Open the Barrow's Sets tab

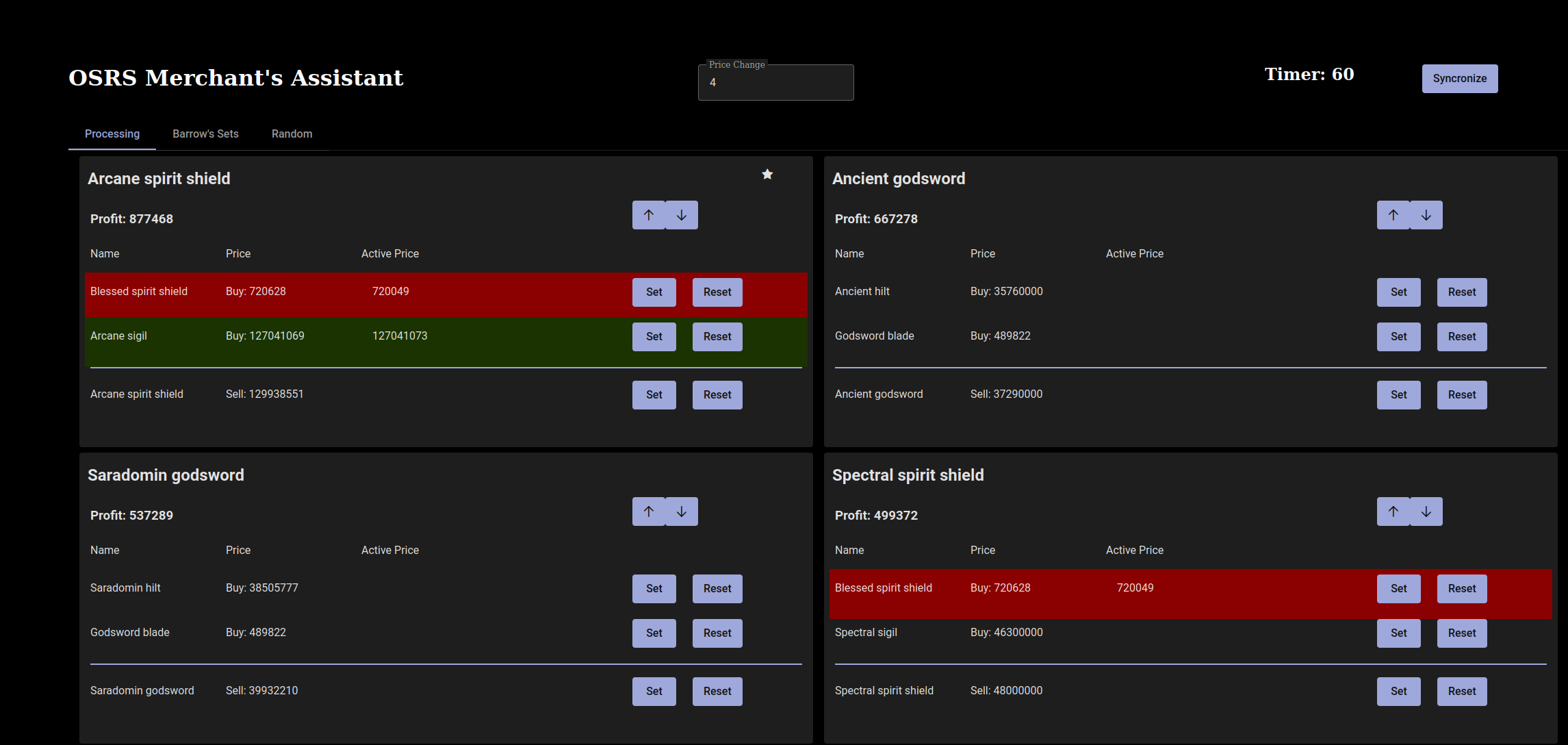[205, 134]
